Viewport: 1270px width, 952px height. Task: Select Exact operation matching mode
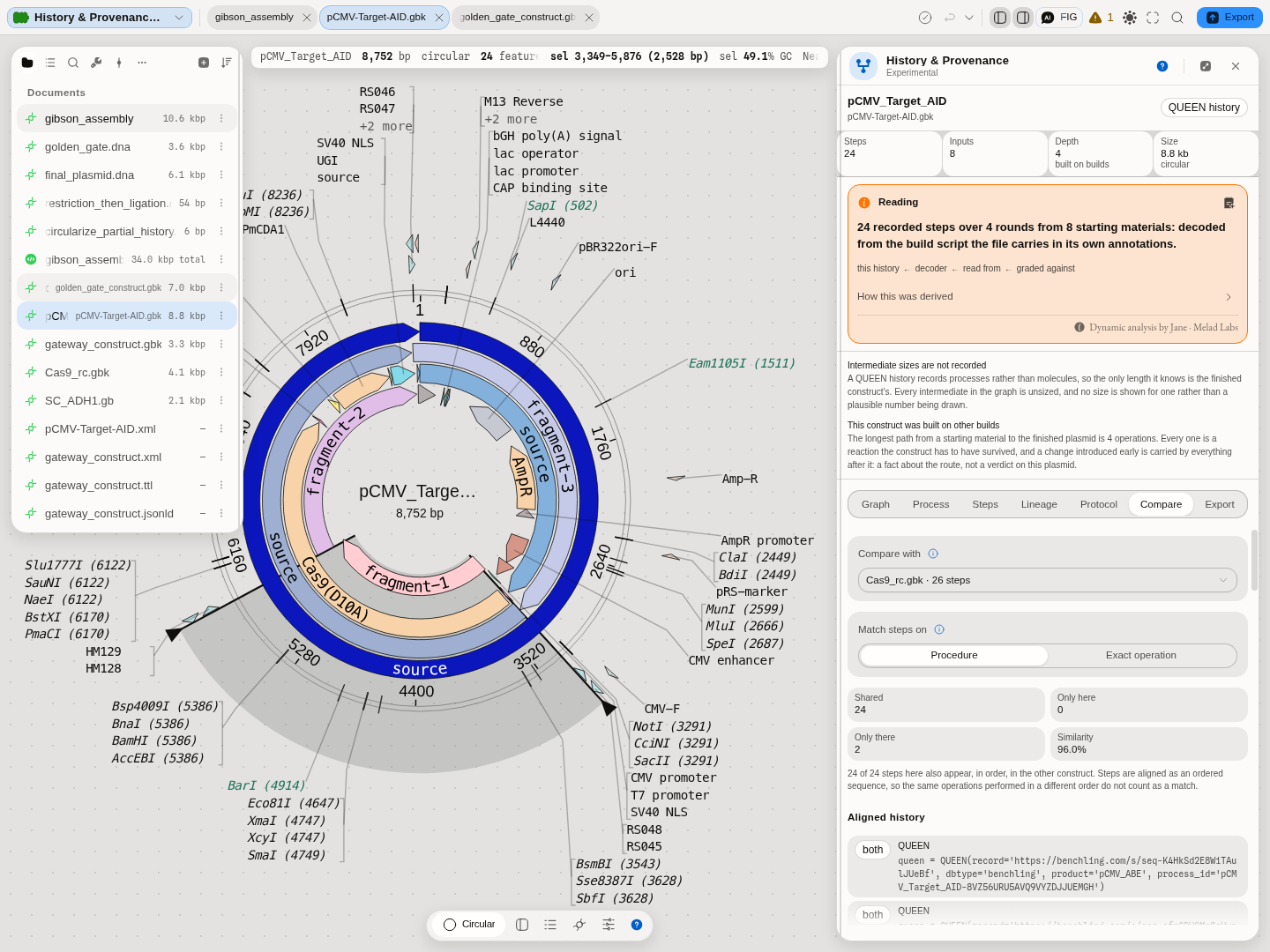tap(1141, 655)
